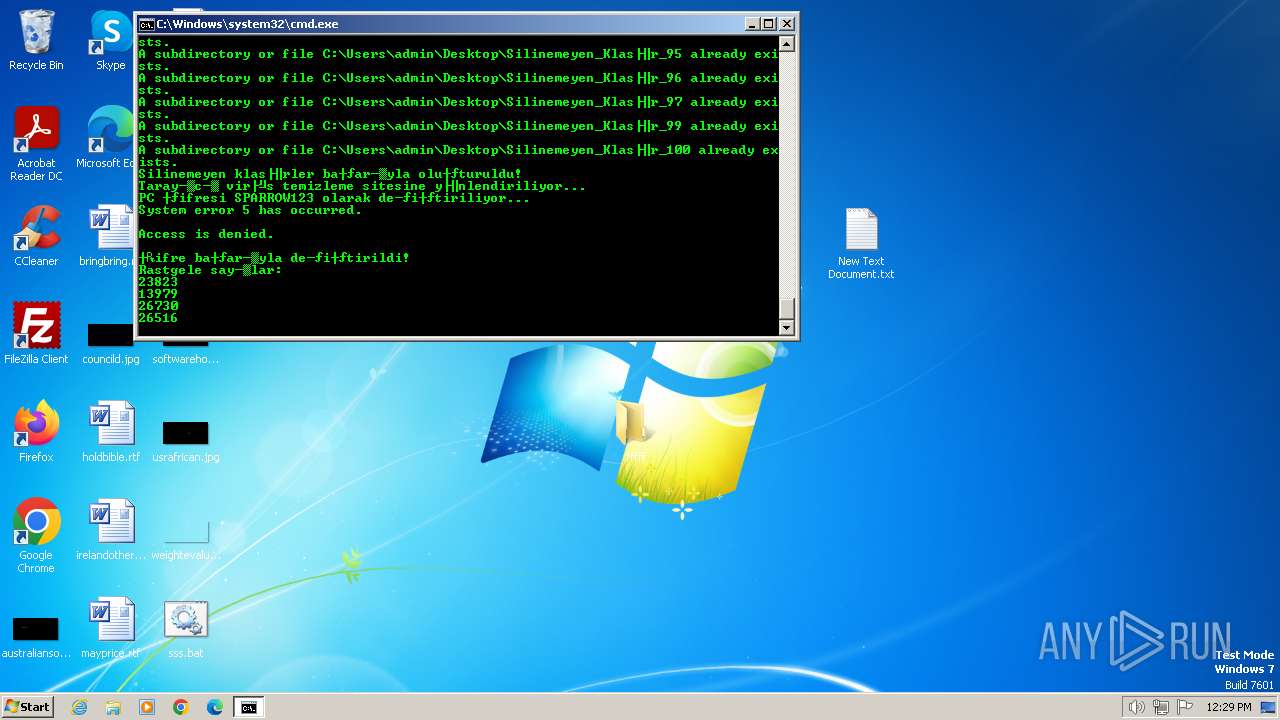Select mayprice.rtf document icon
The height and width of the screenshot is (720, 1280).
[x=111, y=628]
